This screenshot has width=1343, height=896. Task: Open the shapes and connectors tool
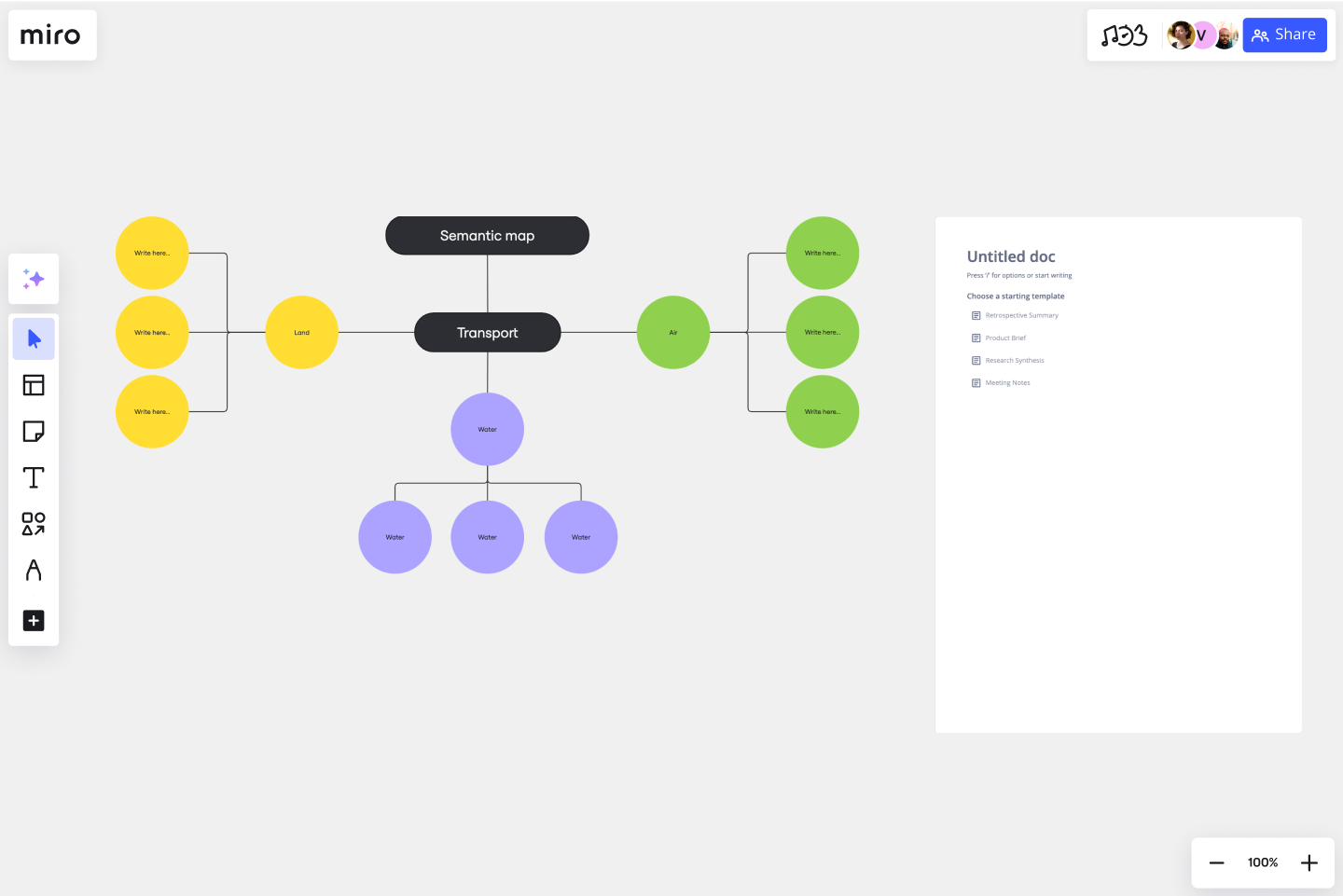click(34, 524)
